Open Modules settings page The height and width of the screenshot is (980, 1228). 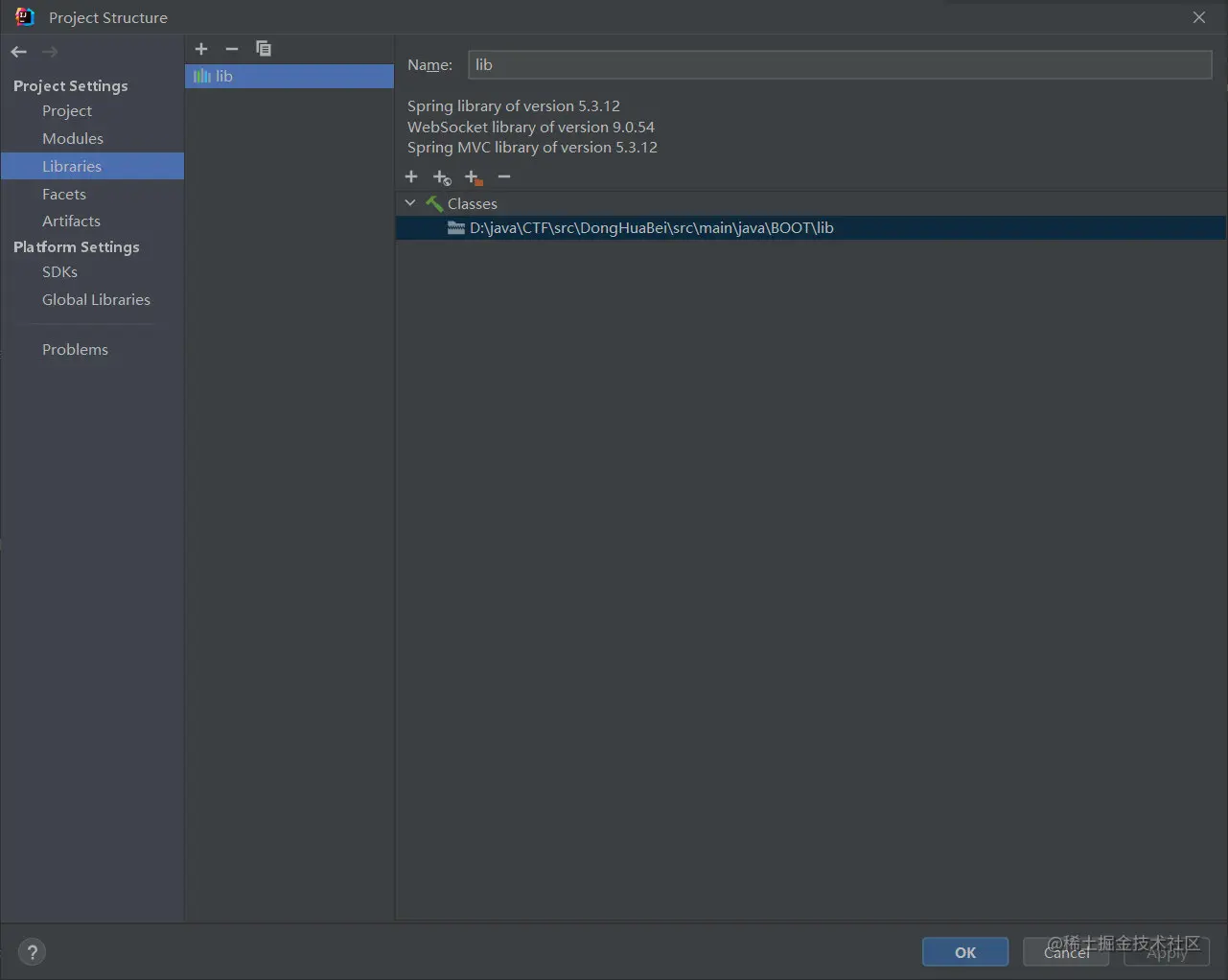73,139
